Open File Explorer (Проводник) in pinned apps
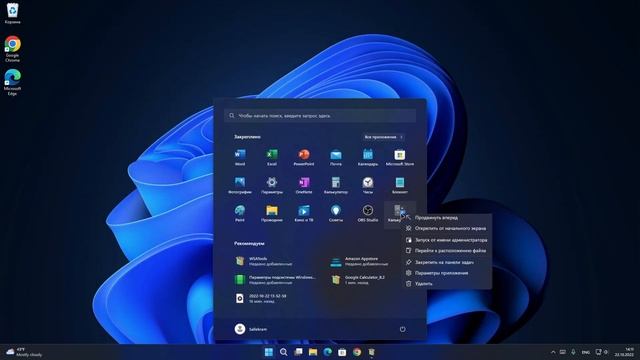This screenshot has height=360, width=640. tap(272, 213)
